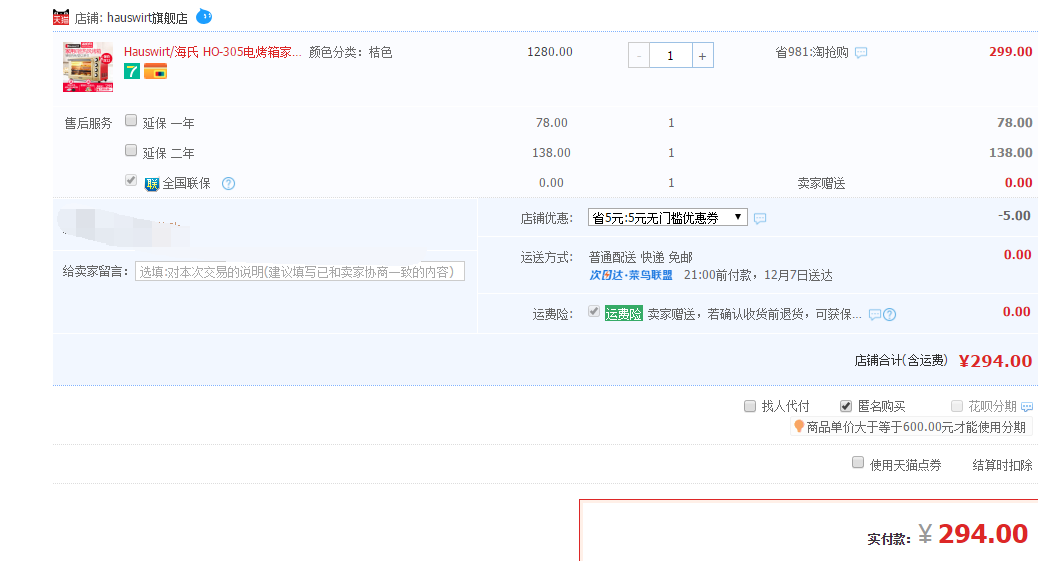
Task: Click the 卖家赠送 label in 全国联保 row
Action: 821,183
